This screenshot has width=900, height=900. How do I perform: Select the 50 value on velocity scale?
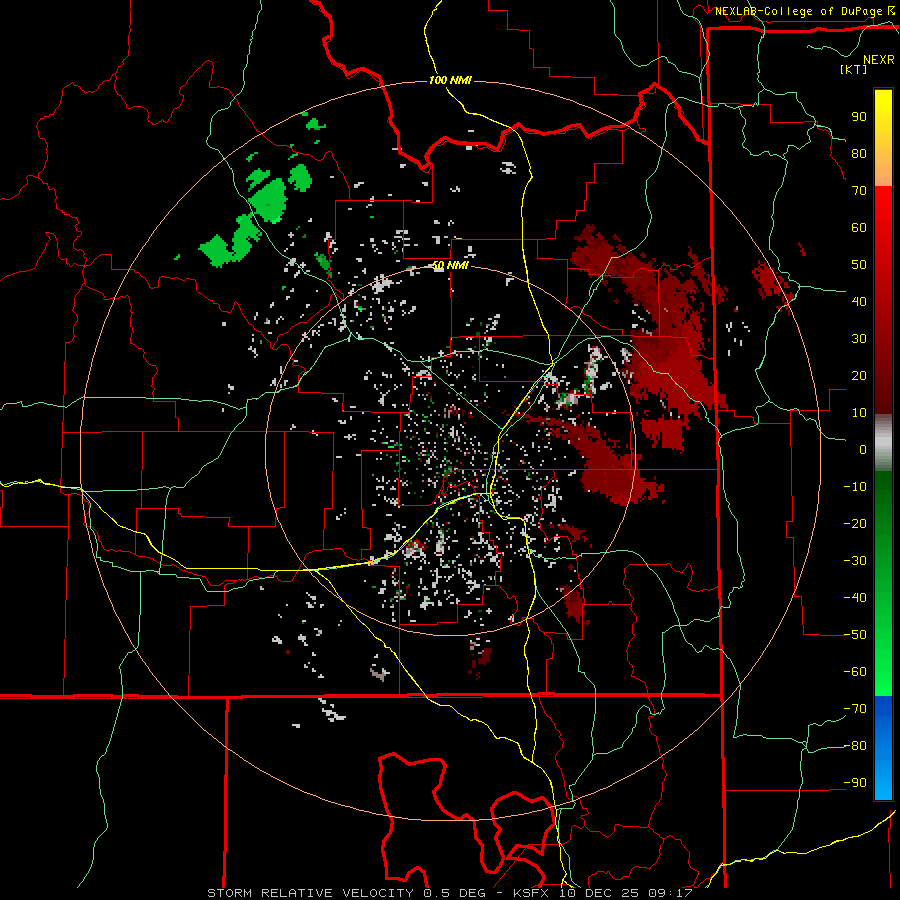pos(859,265)
